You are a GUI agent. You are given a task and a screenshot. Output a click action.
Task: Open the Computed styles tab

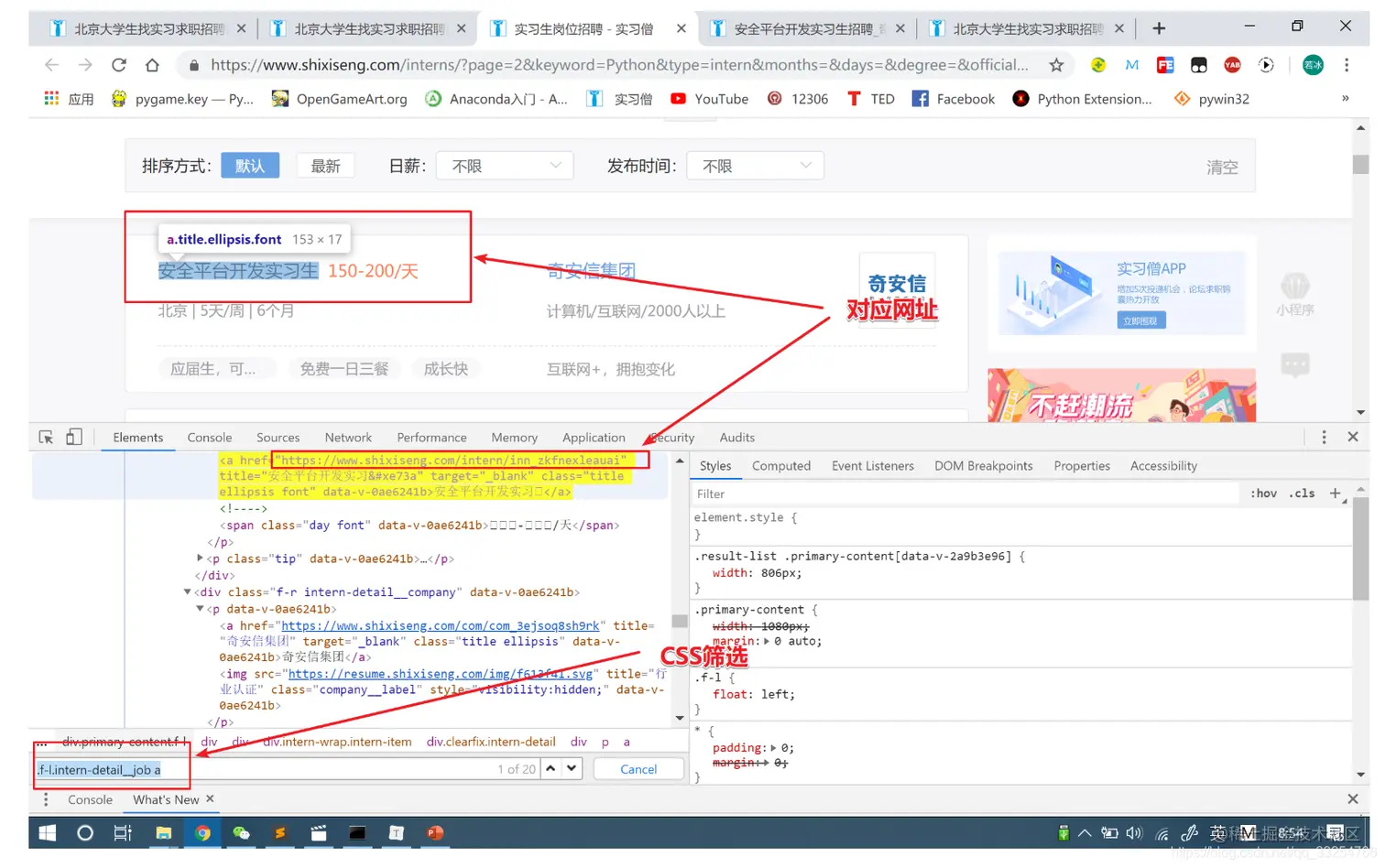(x=780, y=466)
